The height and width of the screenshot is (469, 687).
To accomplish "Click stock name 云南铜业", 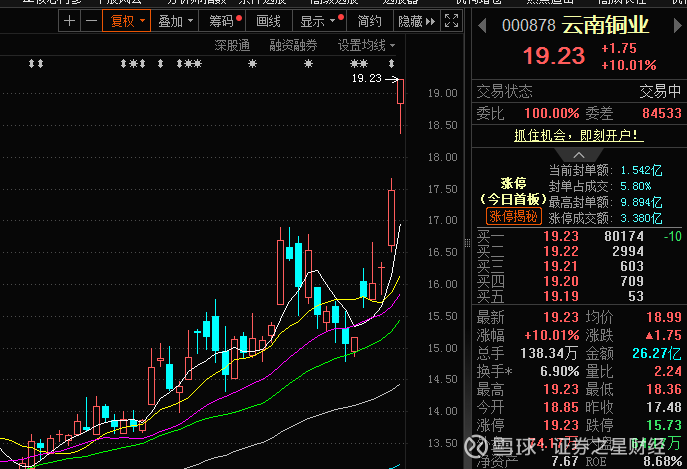I will coord(605,25).
